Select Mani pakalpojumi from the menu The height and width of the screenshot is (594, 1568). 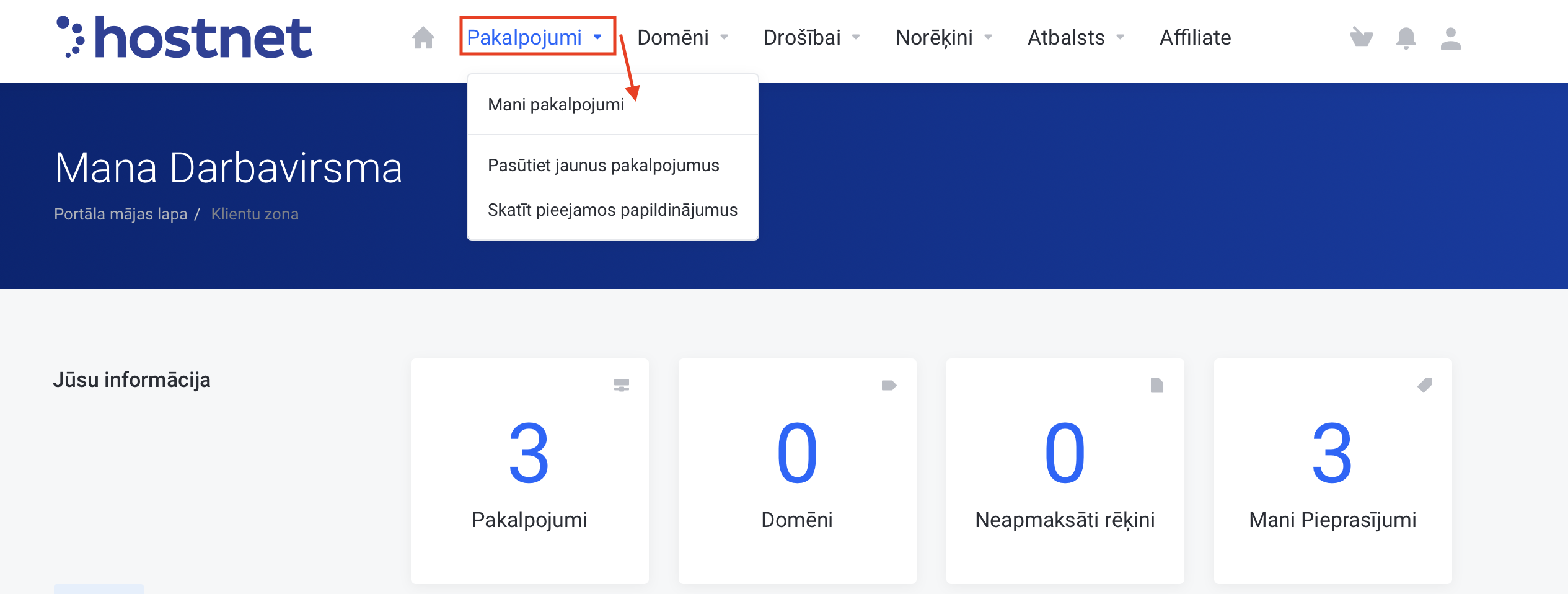click(x=556, y=105)
